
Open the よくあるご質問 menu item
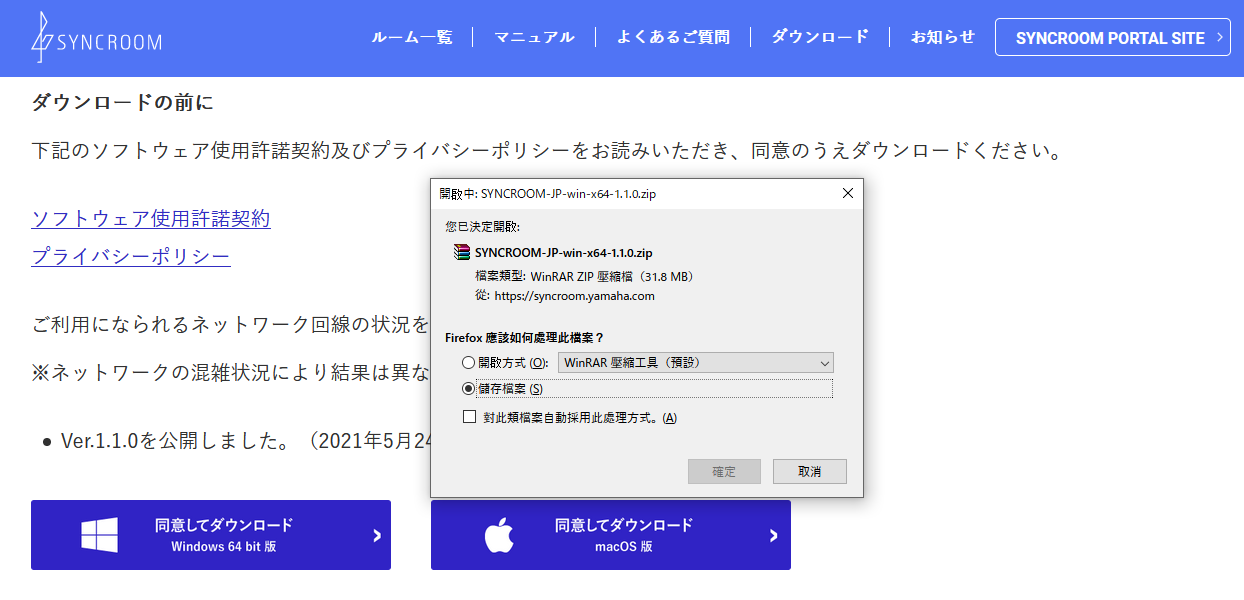coord(673,37)
